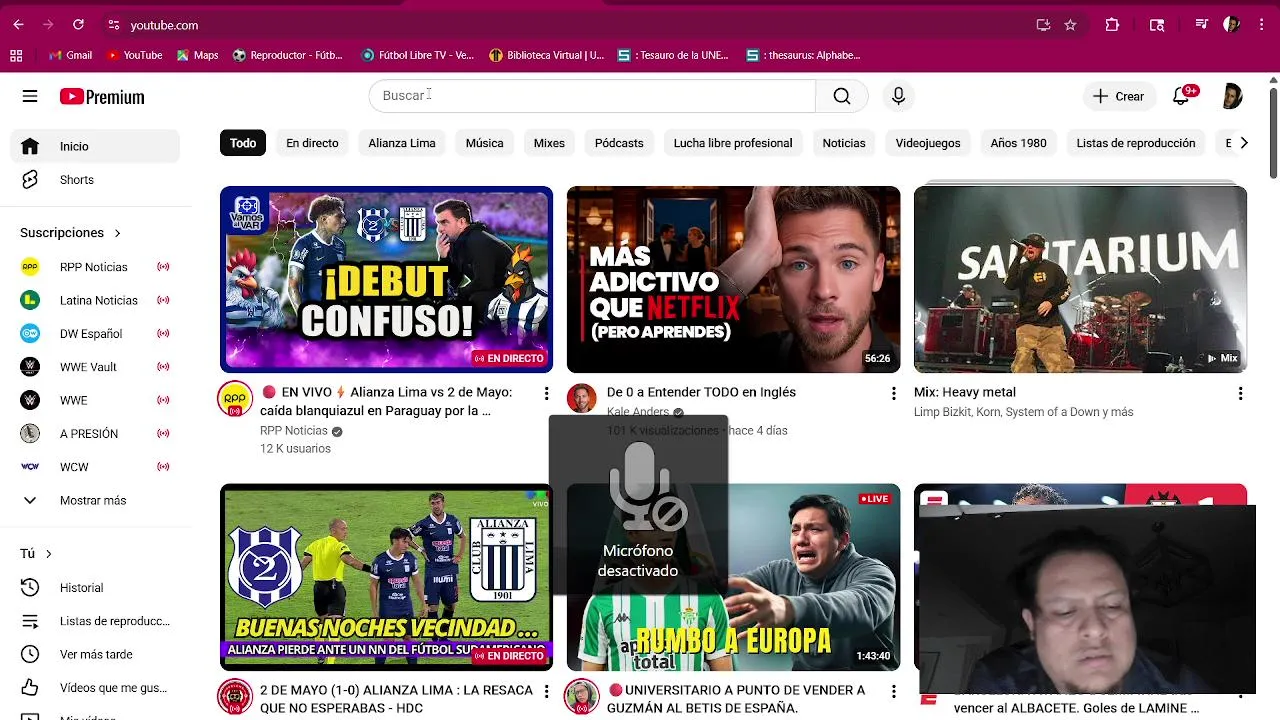Open RPP Noticias channel avatar under video

(x=235, y=399)
